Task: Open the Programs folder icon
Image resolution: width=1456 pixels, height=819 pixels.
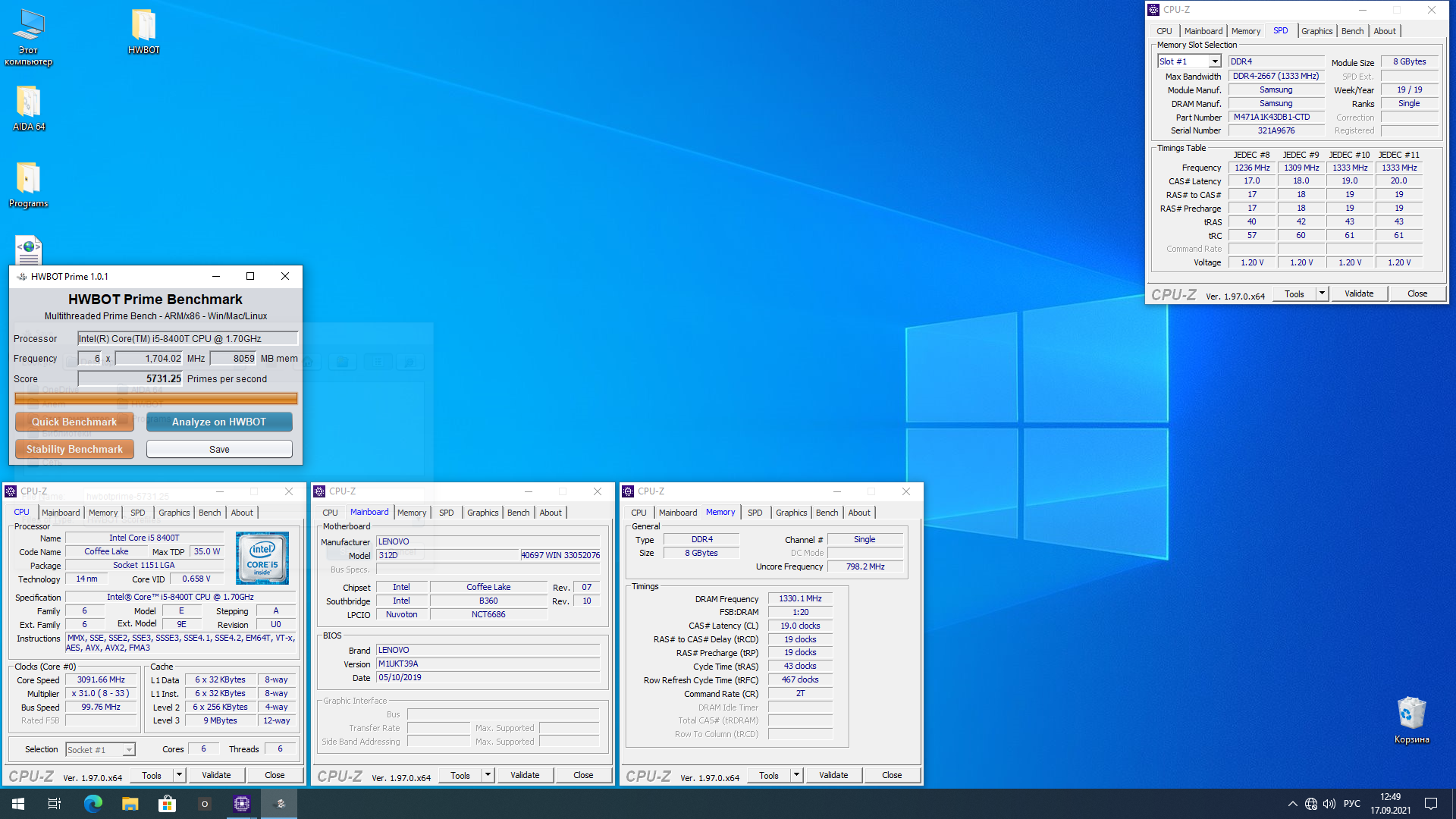Action: [28, 185]
